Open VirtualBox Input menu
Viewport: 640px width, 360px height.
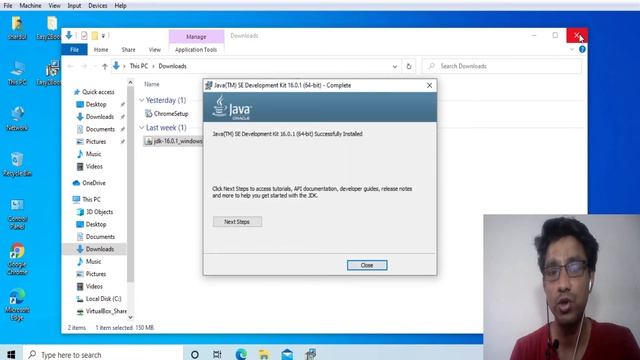[74, 6]
